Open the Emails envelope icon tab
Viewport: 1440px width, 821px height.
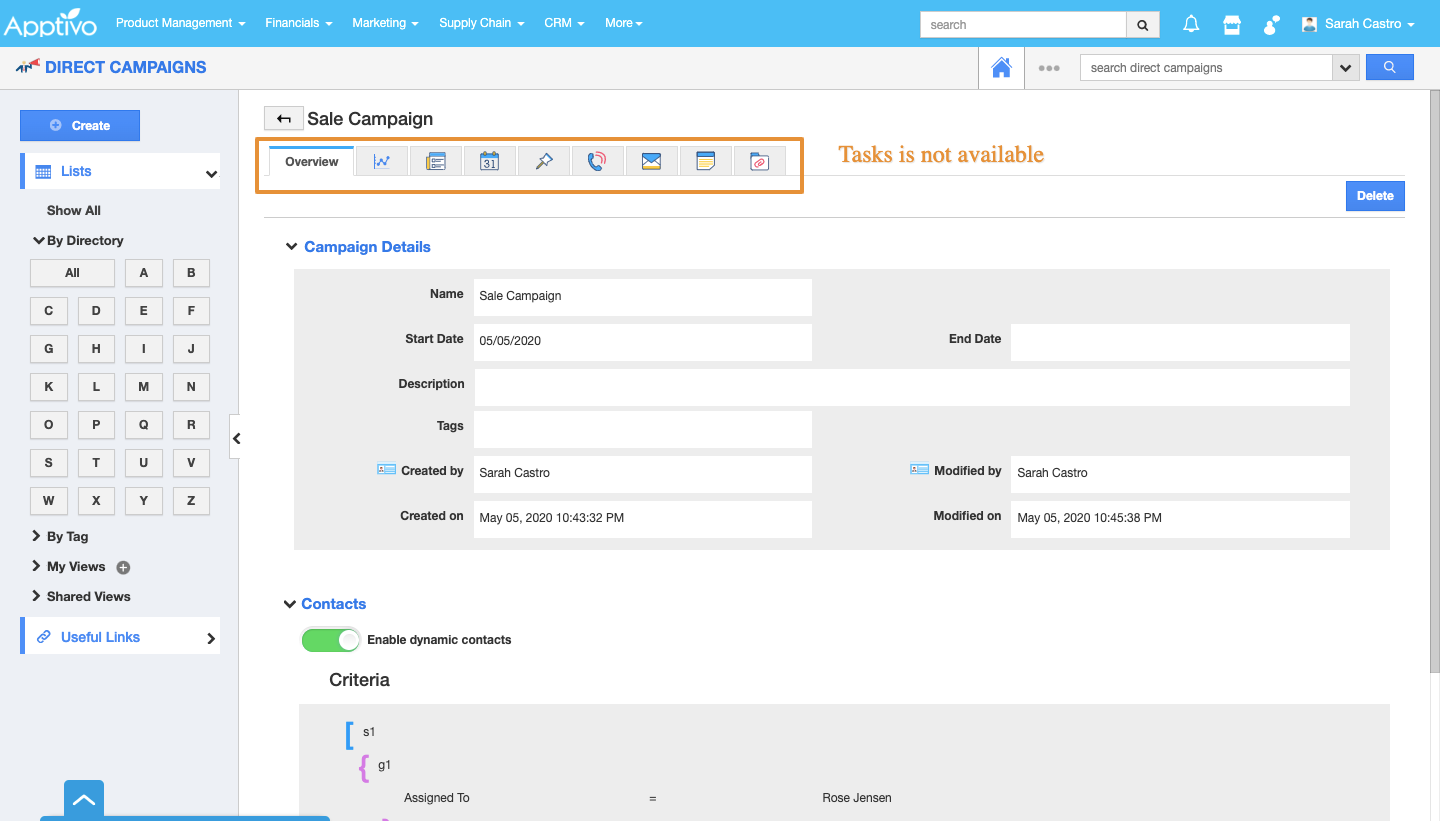(651, 161)
